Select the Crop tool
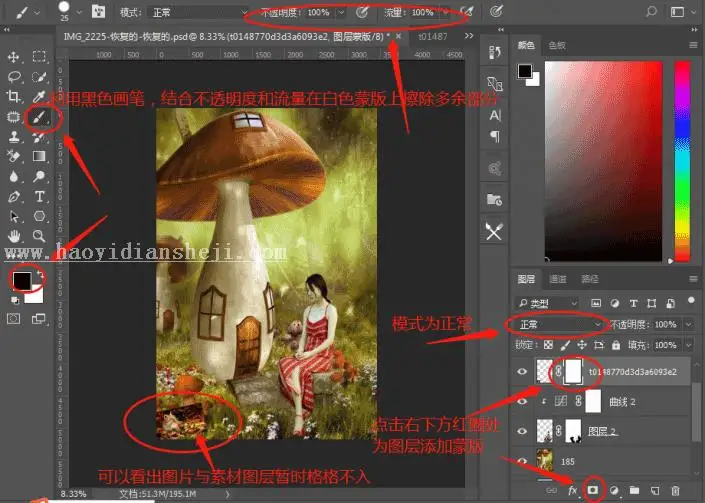Image resolution: width=705 pixels, height=503 pixels. (x=13, y=96)
